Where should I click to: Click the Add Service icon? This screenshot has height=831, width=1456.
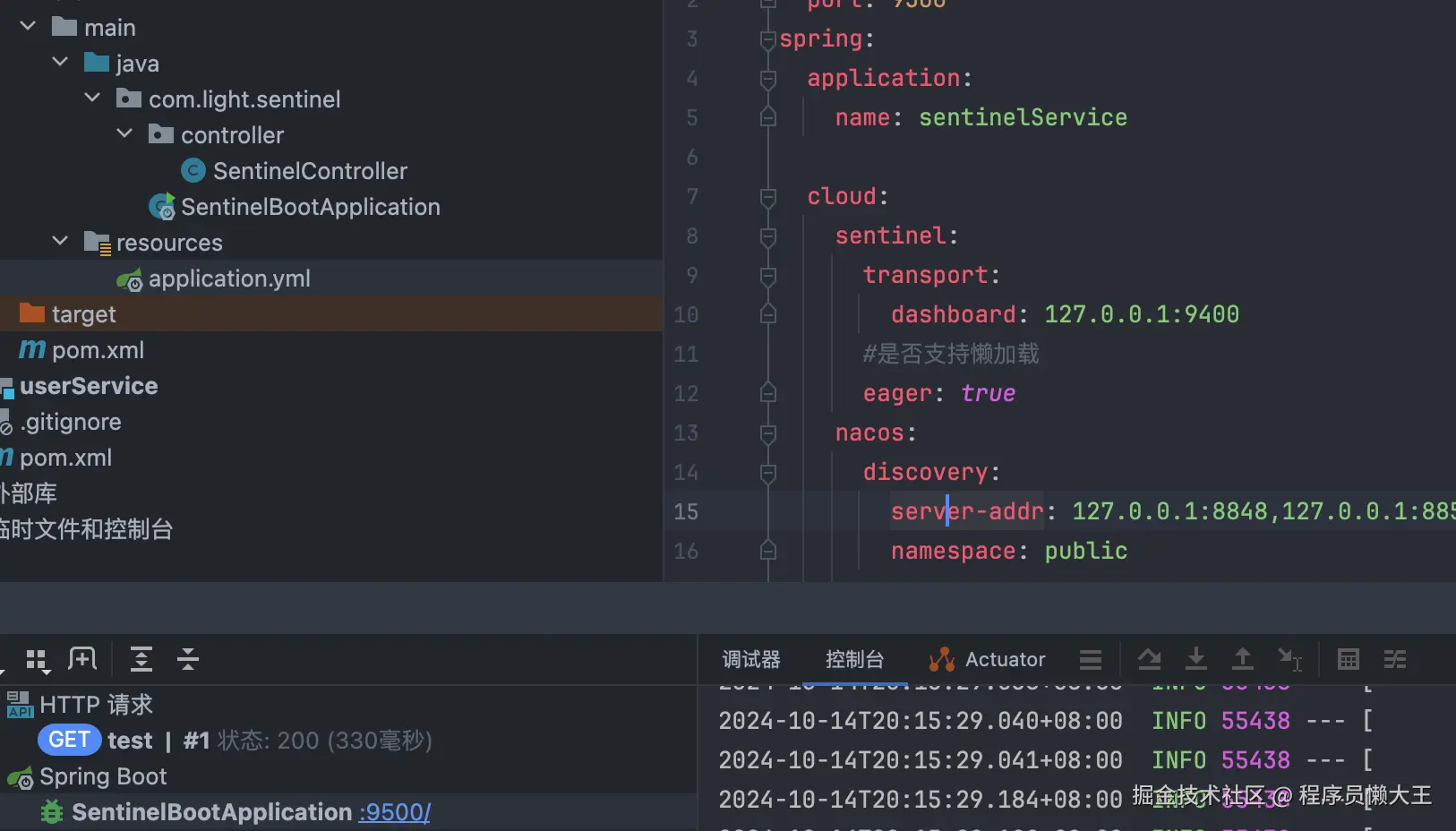(82, 660)
